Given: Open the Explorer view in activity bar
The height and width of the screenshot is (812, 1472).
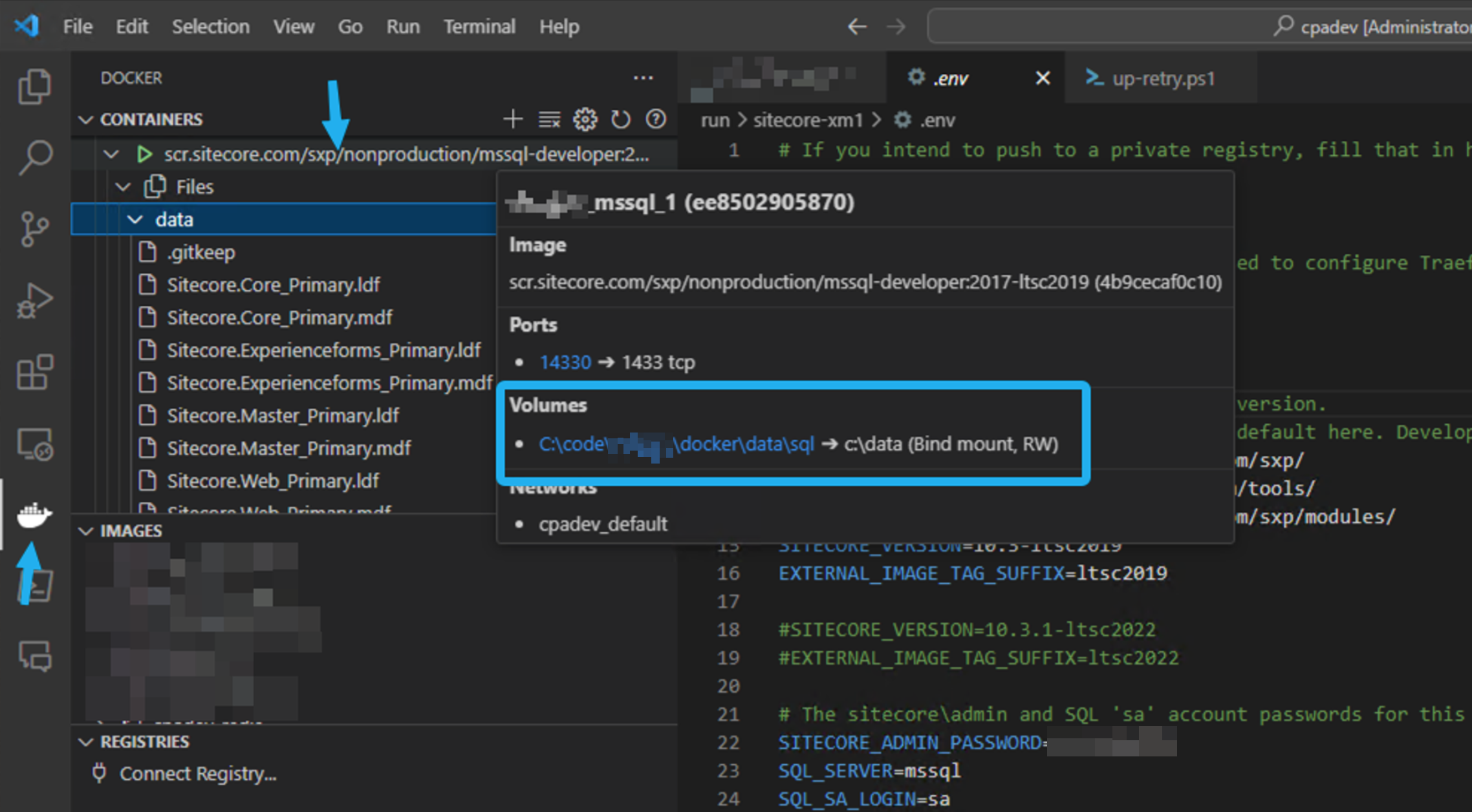Looking at the screenshot, I should tap(34, 86).
